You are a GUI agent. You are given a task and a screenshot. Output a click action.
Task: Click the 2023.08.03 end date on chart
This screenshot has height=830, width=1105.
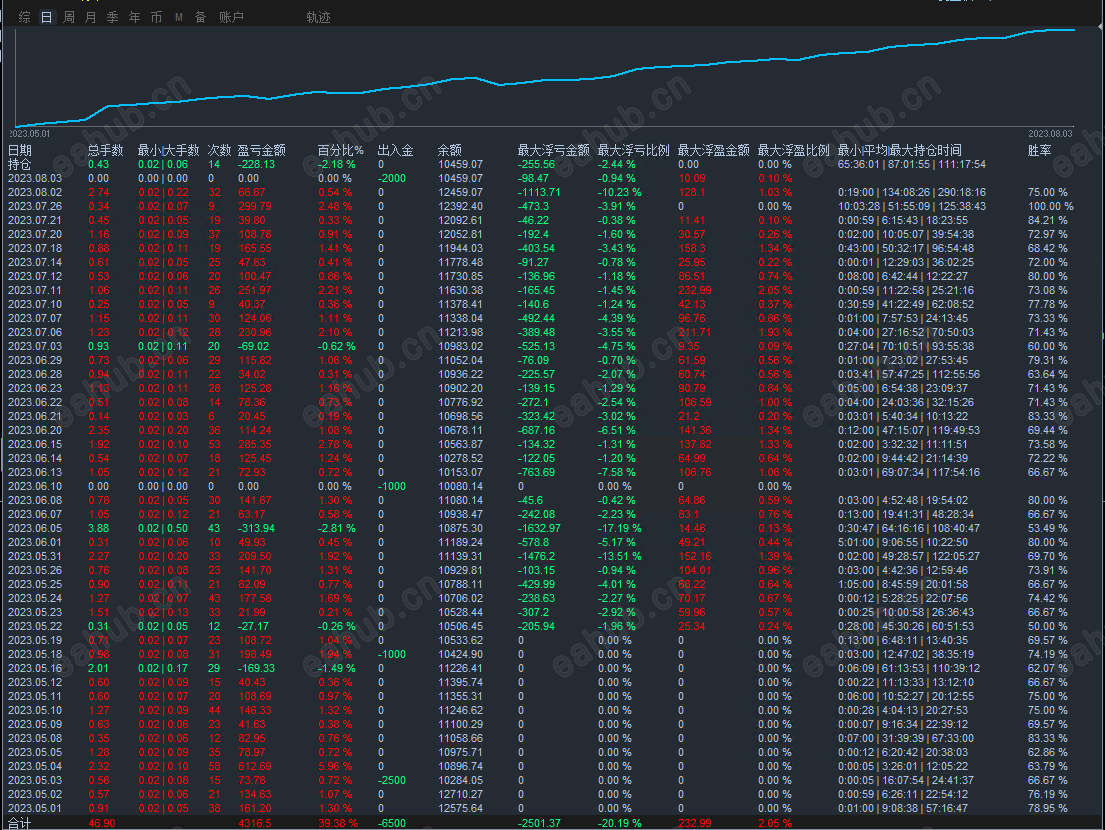click(1050, 133)
